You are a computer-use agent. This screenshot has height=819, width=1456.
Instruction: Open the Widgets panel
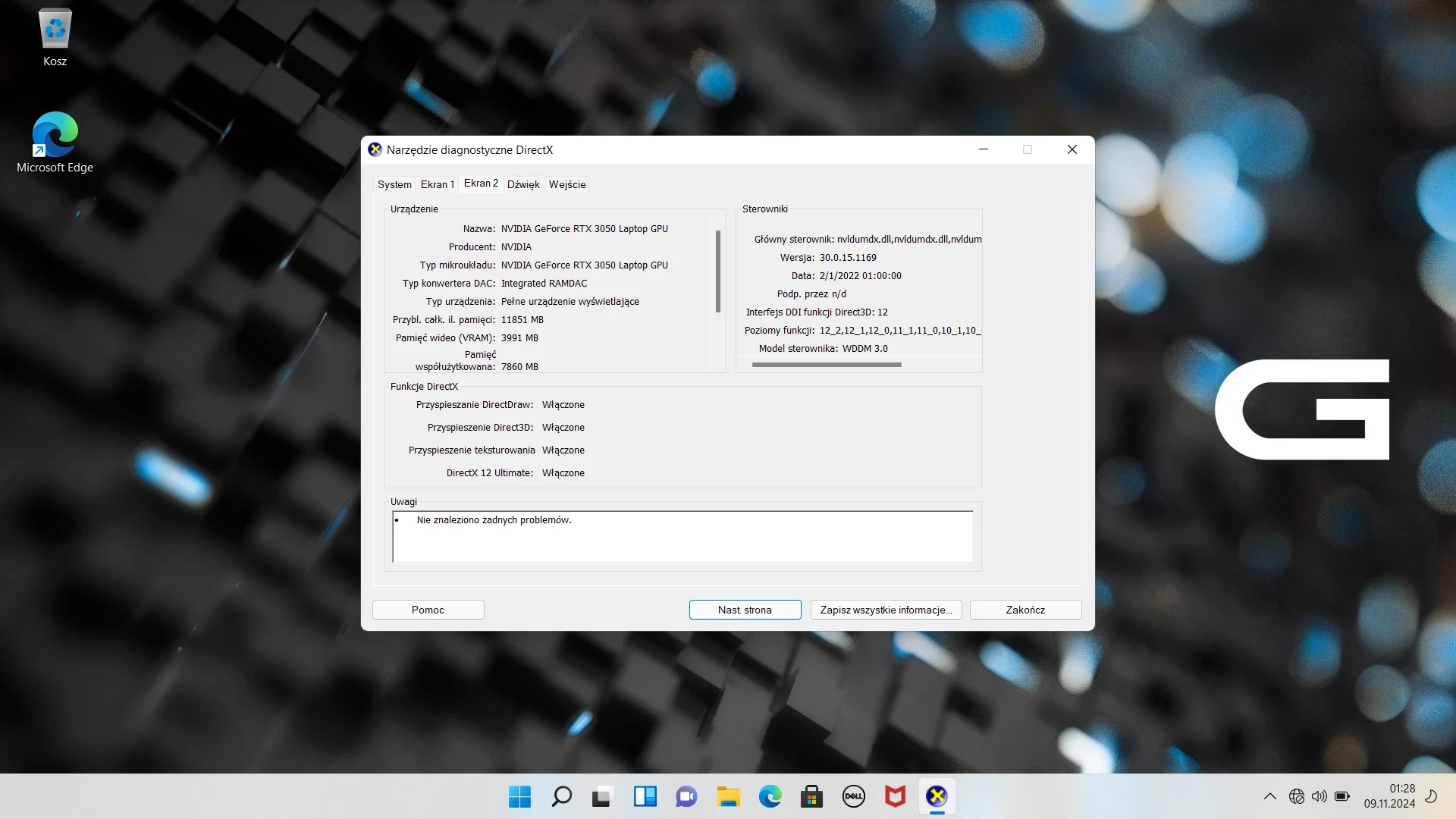click(x=644, y=797)
